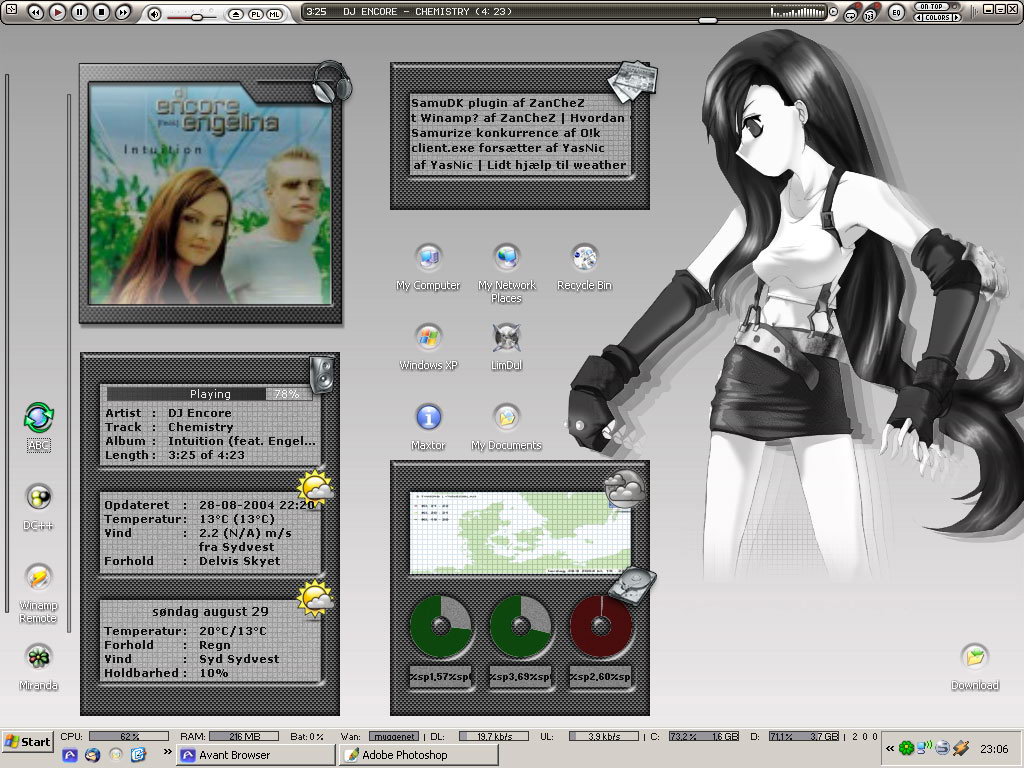This screenshot has height=768, width=1024.
Task: Click the weather map thumbnail
Action: coord(520,534)
